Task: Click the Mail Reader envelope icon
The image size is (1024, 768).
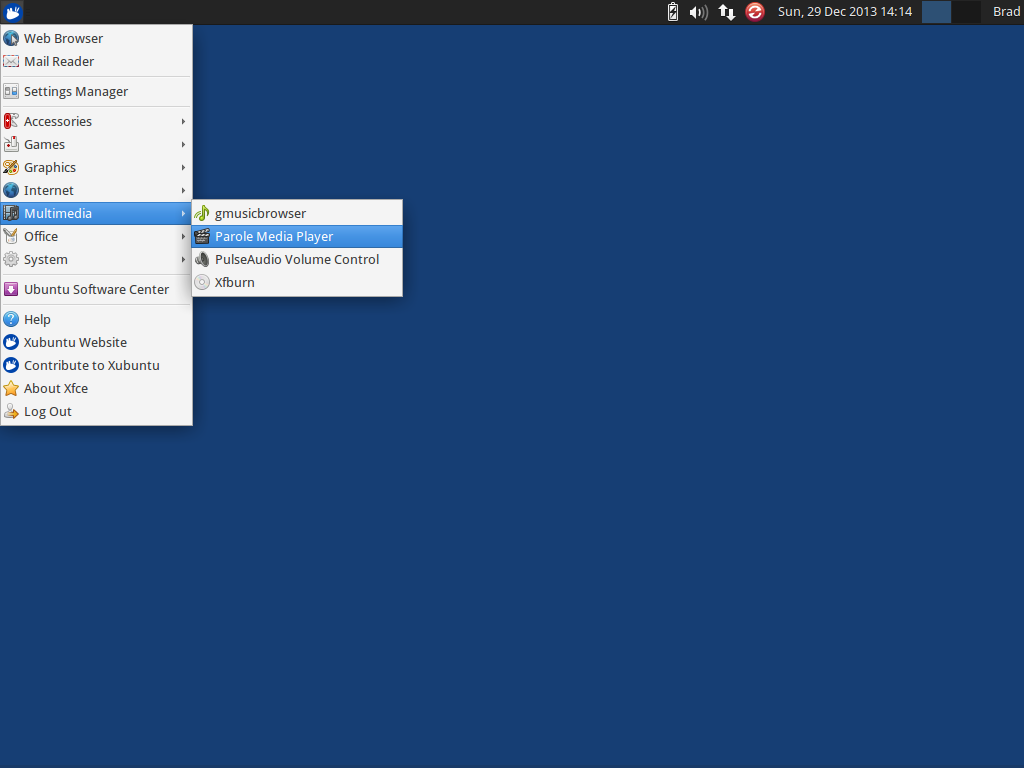Action: [x=11, y=61]
